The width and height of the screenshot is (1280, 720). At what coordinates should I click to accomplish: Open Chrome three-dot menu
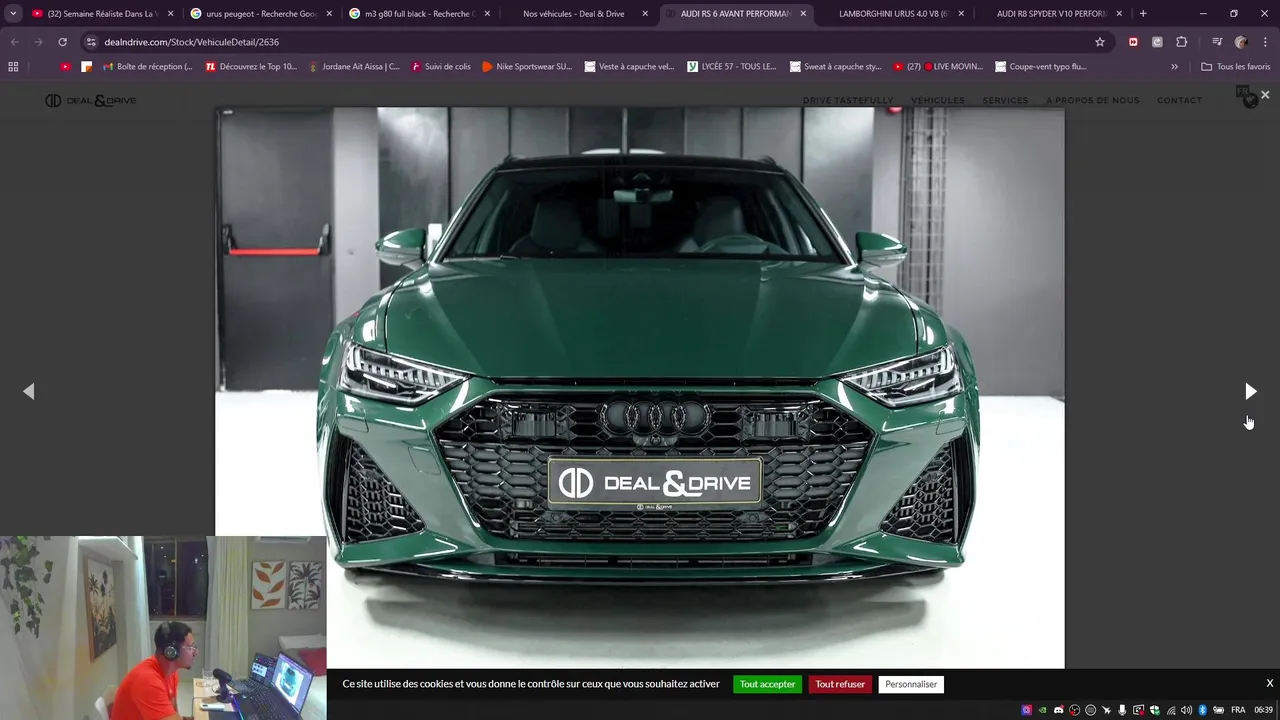[1265, 42]
